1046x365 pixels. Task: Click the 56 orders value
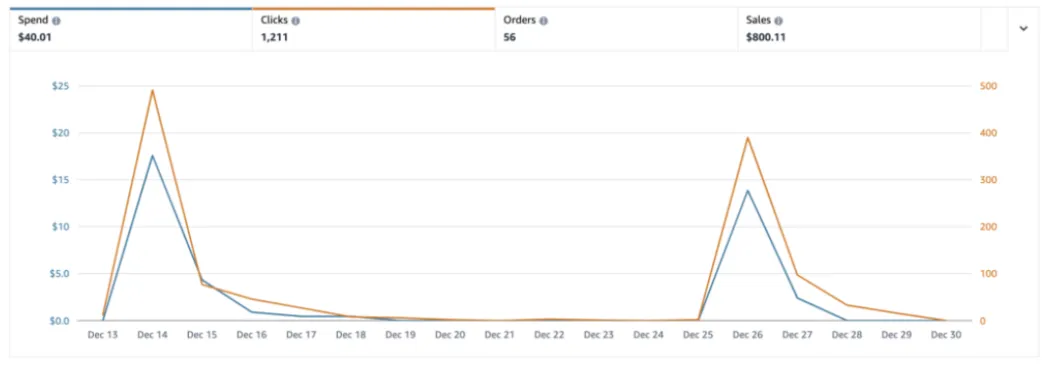coord(510,37)
